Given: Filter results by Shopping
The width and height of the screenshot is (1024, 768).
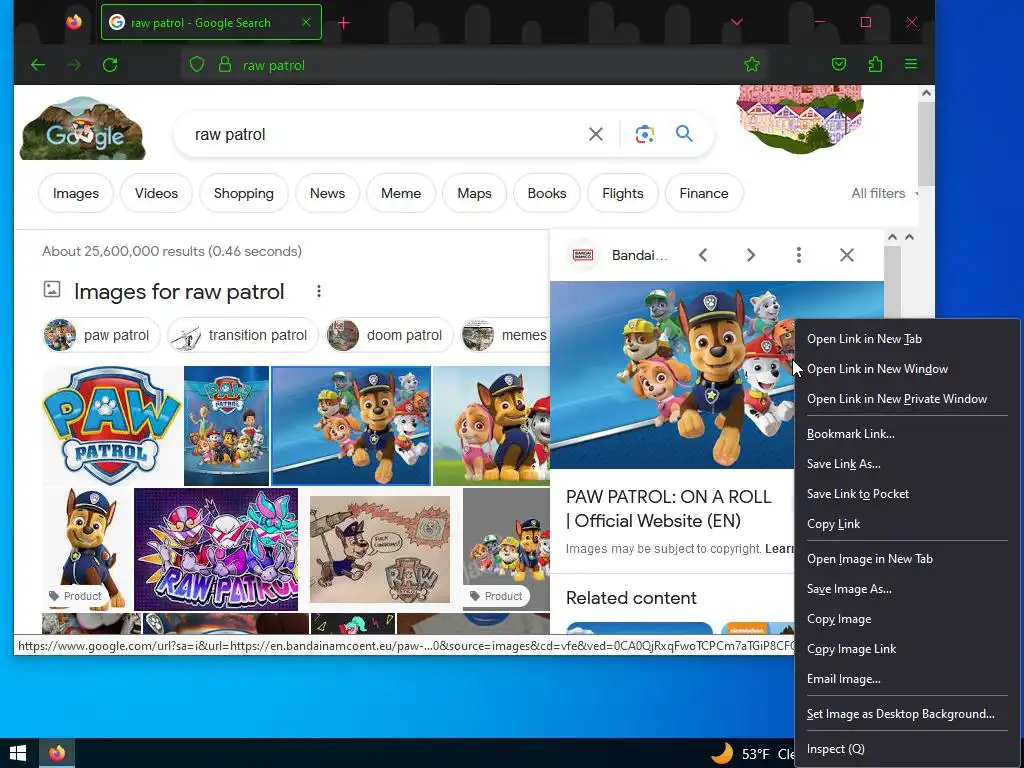Looking at the screenshot, I should pyautogui.click(x=244, y=193).
